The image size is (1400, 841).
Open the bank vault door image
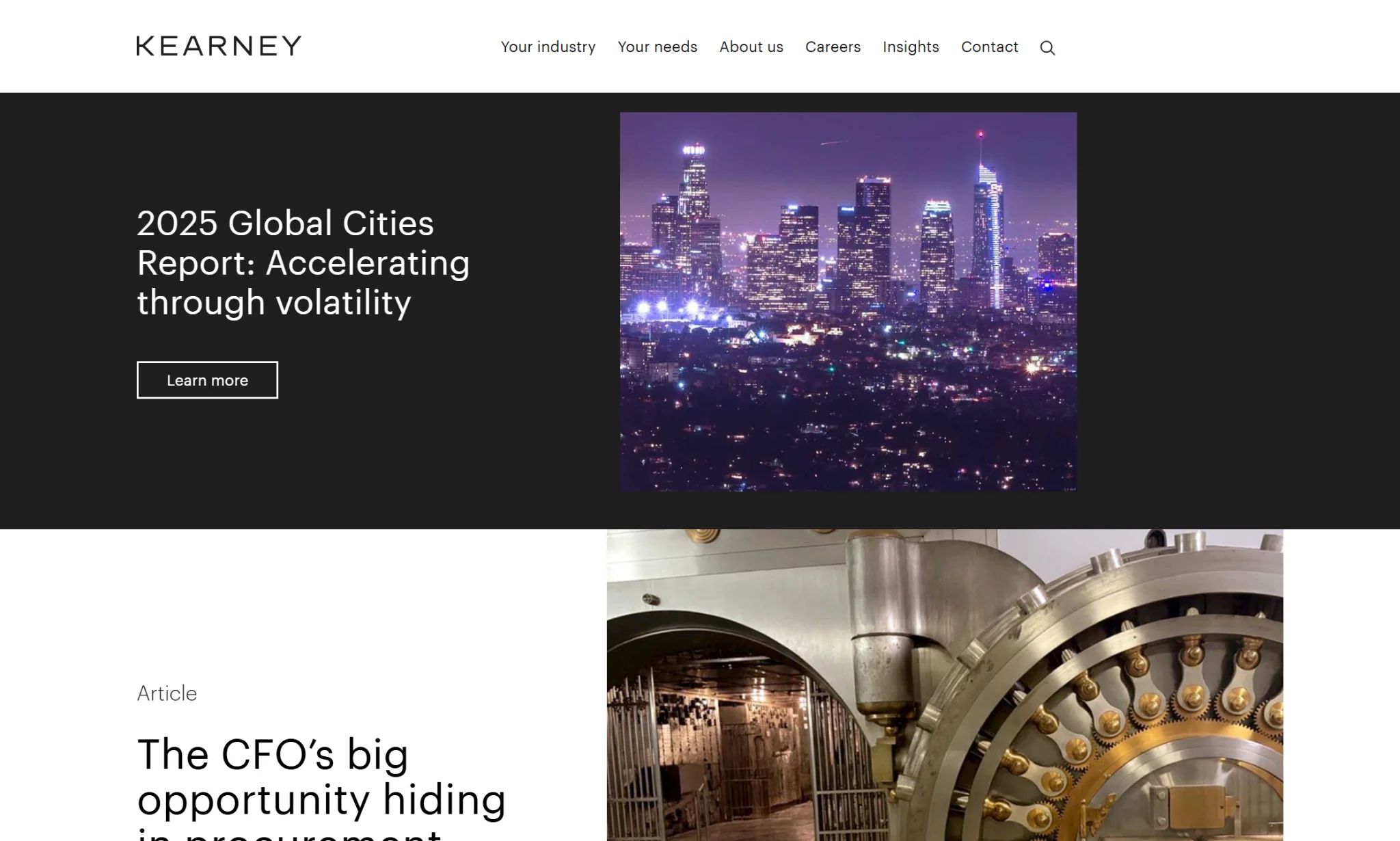[945, 685]
